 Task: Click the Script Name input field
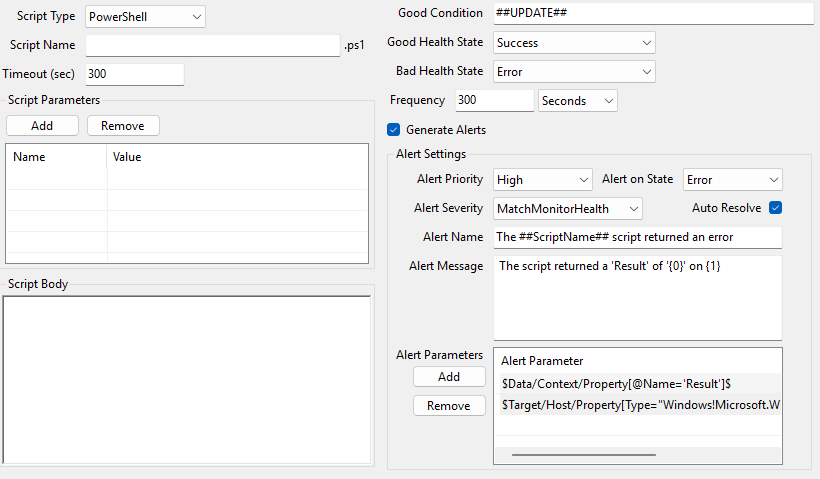213,45
